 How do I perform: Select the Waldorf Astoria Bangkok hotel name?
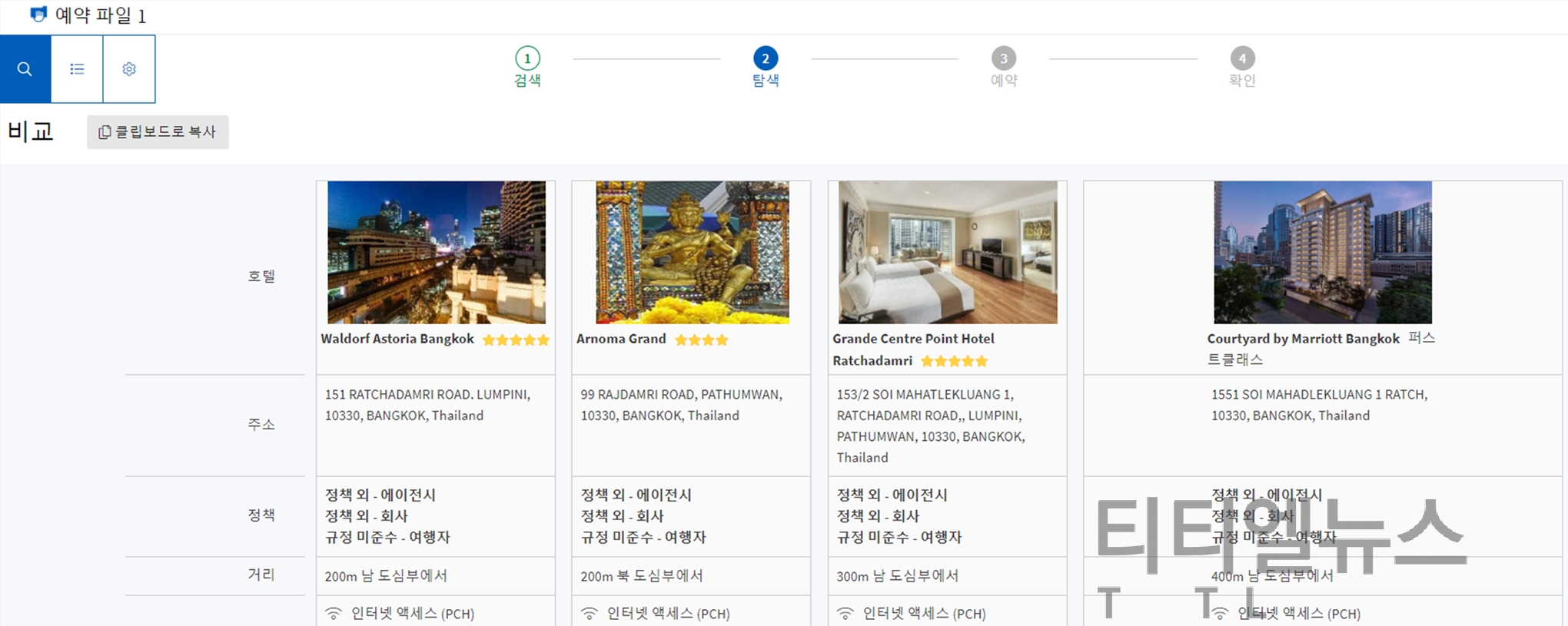point(397,339)
